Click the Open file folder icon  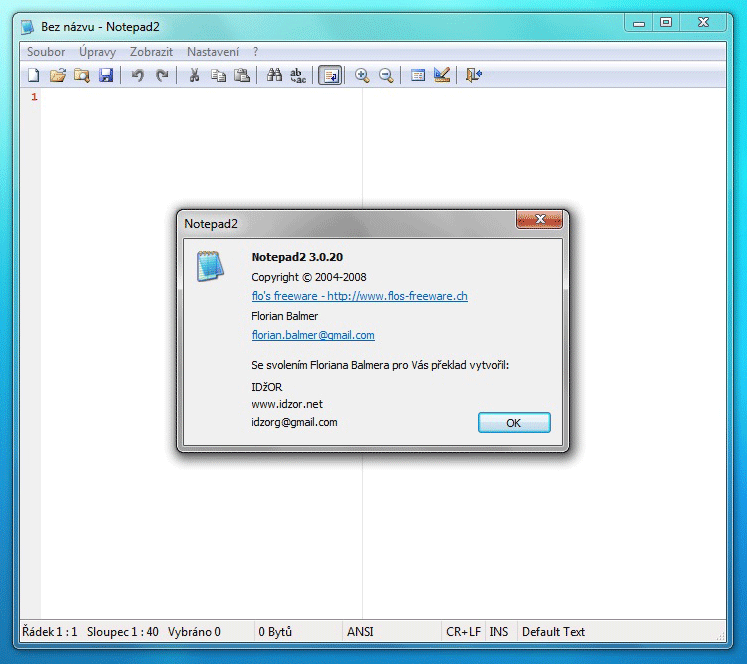click(57, 75)
